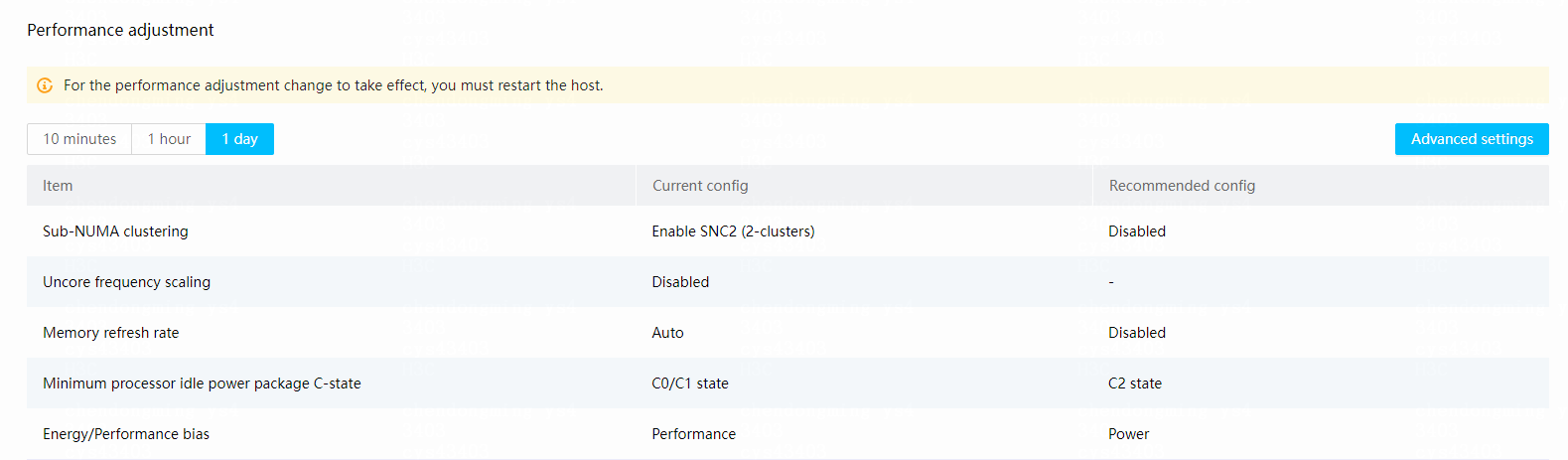Select the Energy/Performance bias row
The height and width of the screenshot is (460, 1568).
point(787,434)
